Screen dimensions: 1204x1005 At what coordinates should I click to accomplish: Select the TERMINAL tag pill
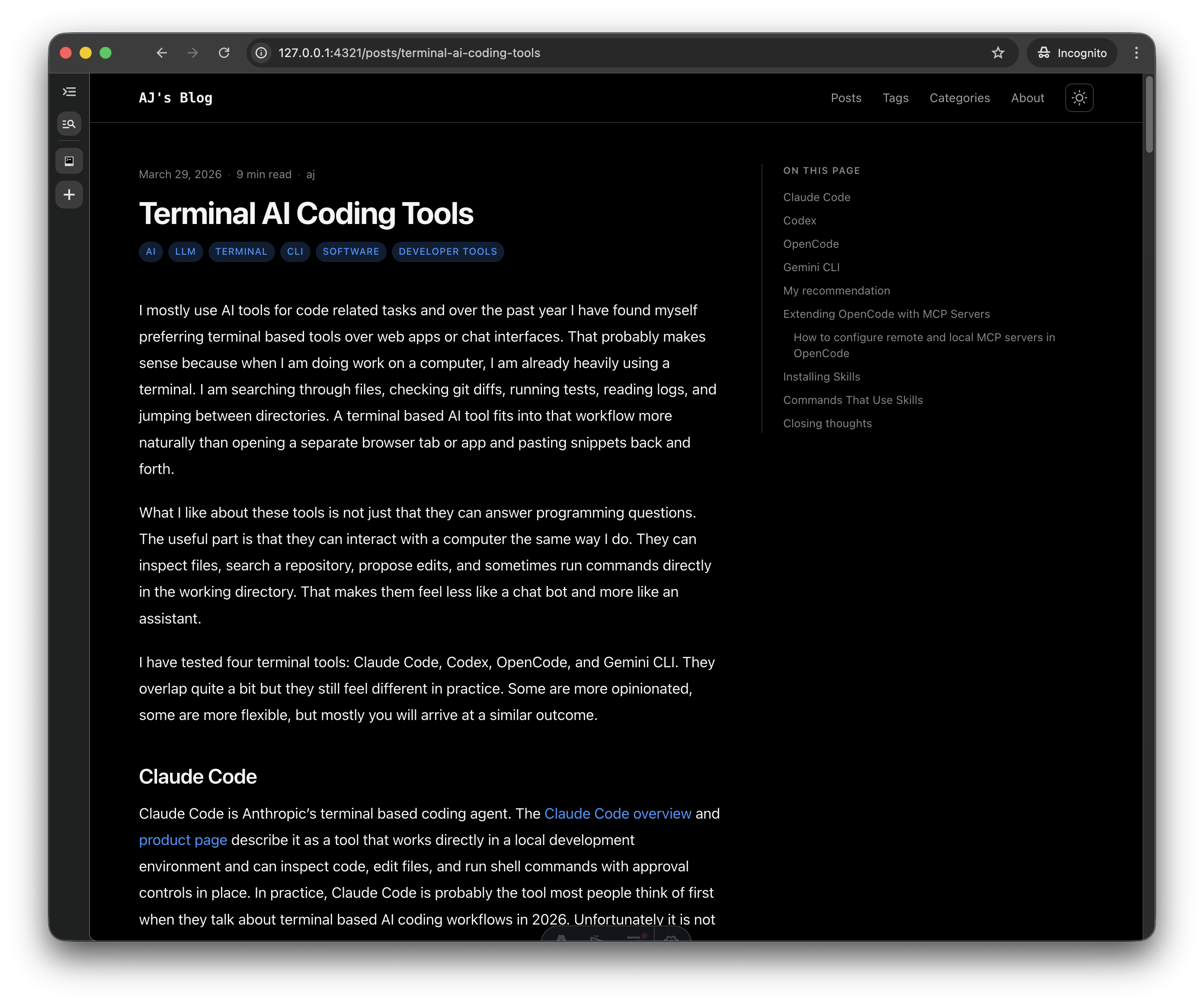coord(241,252)
